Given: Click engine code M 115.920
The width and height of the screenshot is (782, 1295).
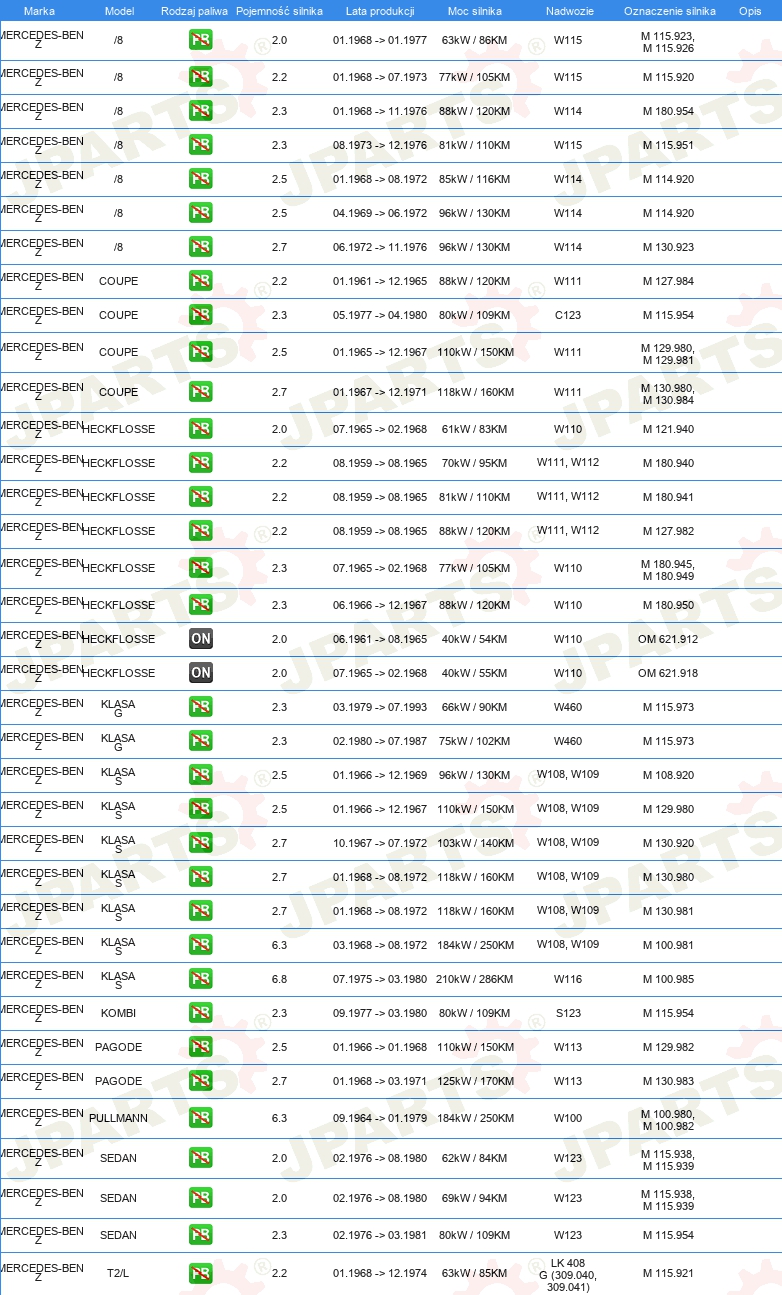Looking at the screenshot, I should click(x=668, y=77).
